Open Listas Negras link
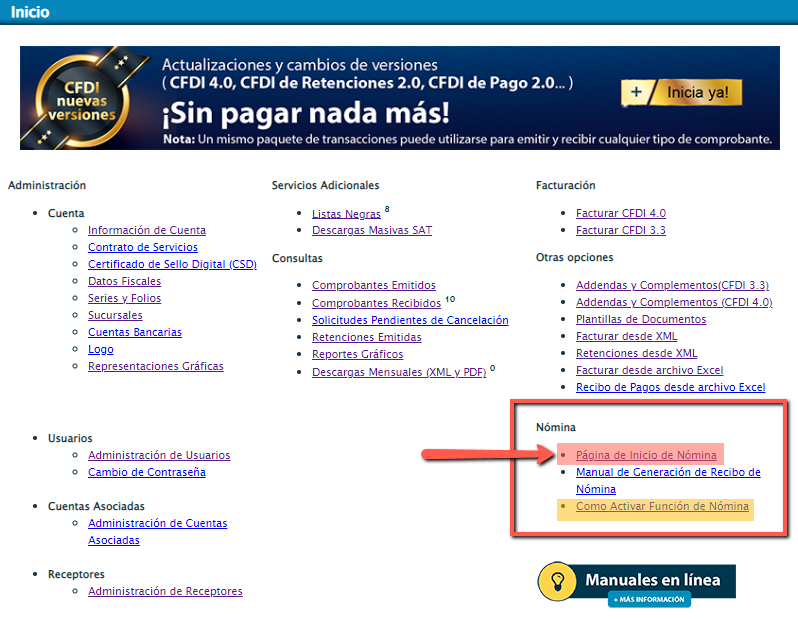The height and width of the screenshot is (619, 798). coord(346,214)
